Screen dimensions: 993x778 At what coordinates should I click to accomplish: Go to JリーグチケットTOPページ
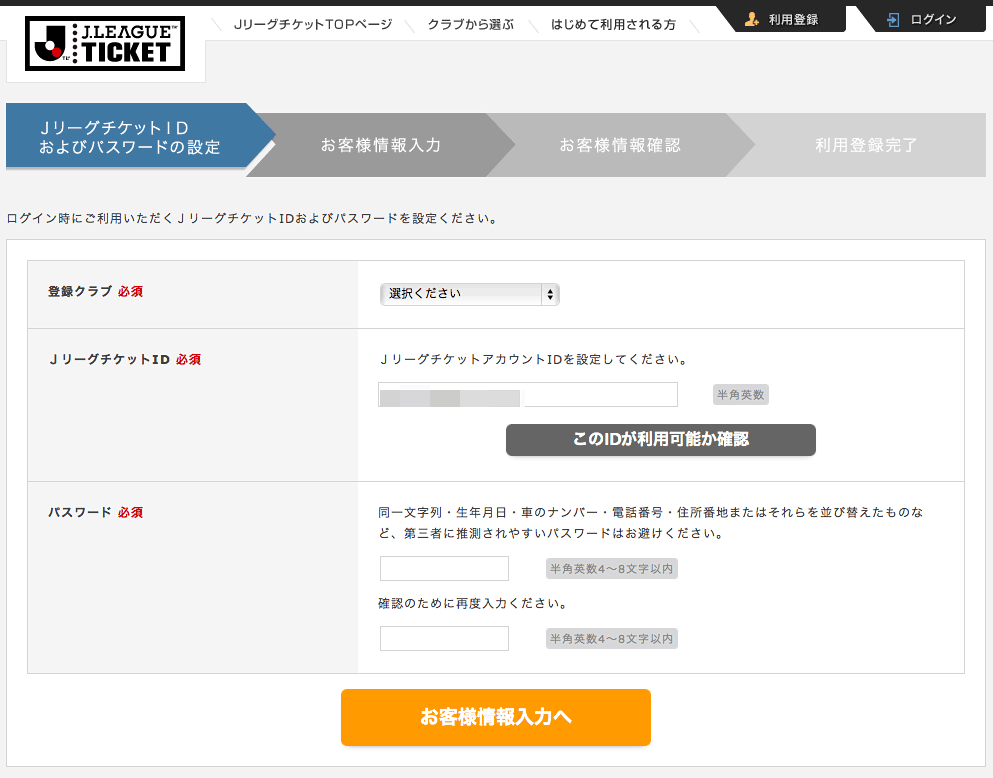[313, 25]
